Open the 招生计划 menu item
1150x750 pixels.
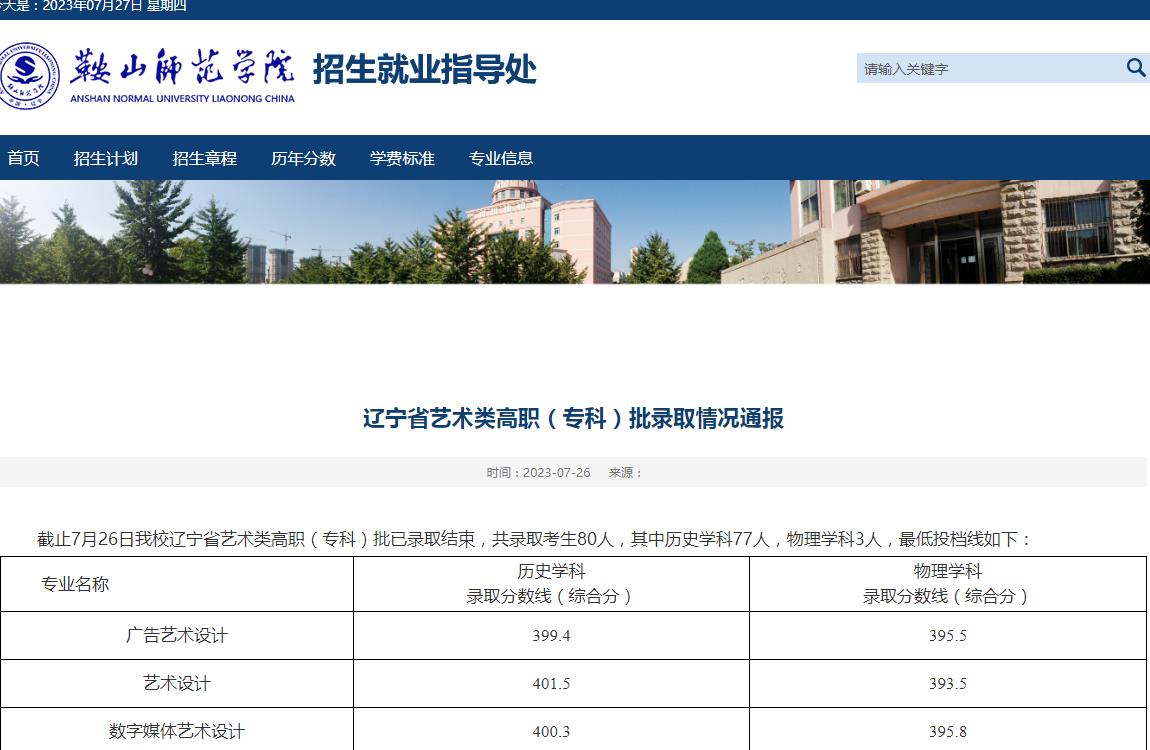pyautogui.click(x=106, y=158)
